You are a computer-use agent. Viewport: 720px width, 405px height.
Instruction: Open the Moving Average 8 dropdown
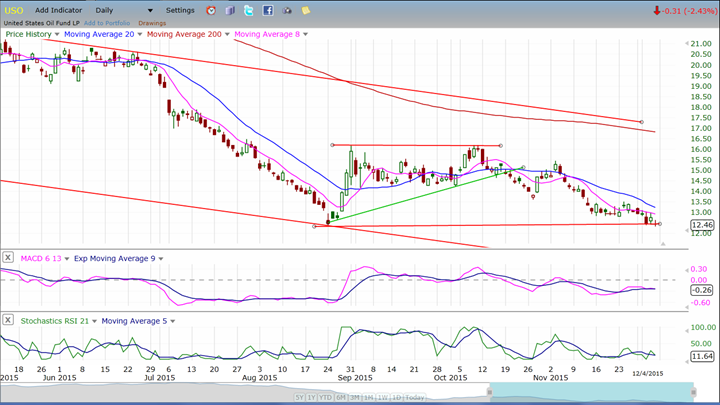[x=307, y=34]
